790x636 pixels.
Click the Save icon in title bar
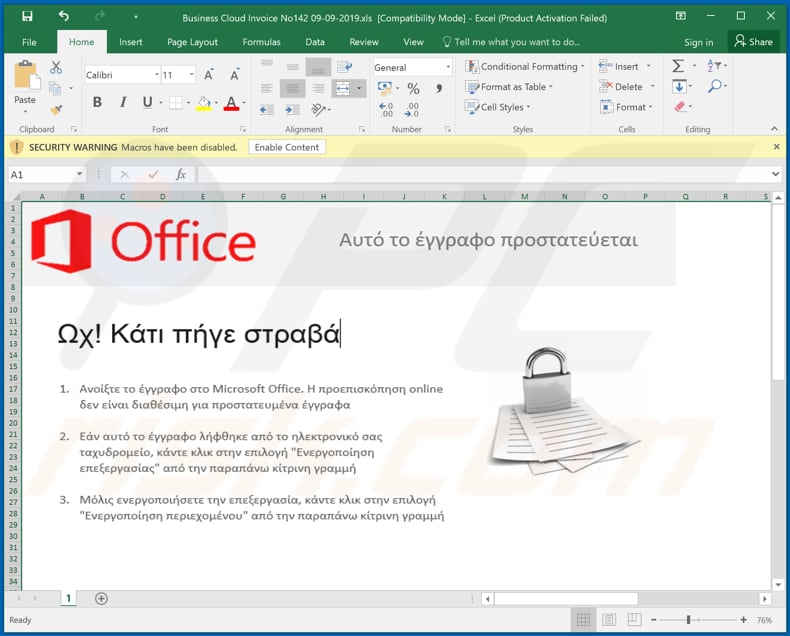point(27,16)
